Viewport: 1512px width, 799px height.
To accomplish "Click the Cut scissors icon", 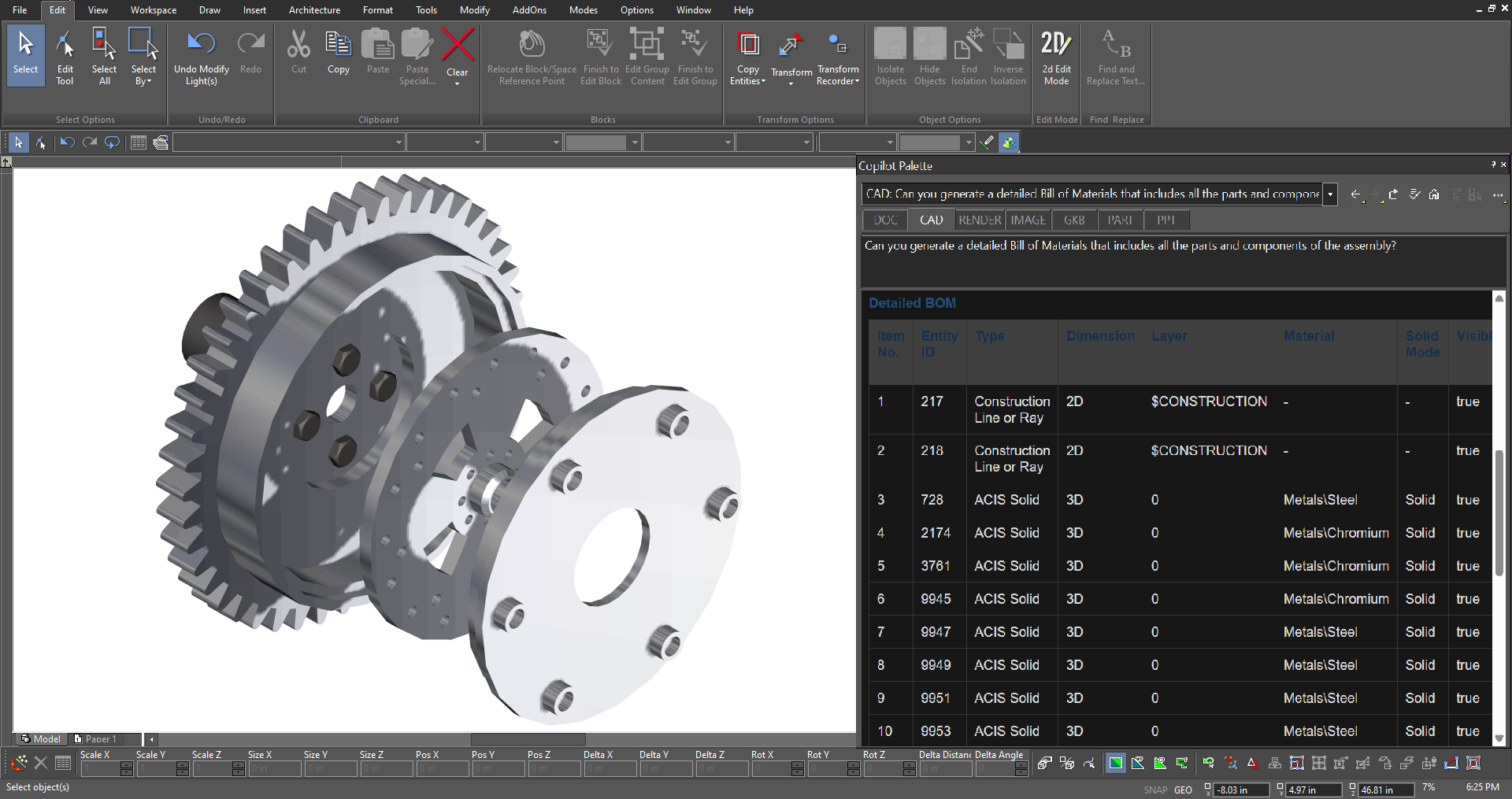I will pyautogui.click(x=298, y=44).
